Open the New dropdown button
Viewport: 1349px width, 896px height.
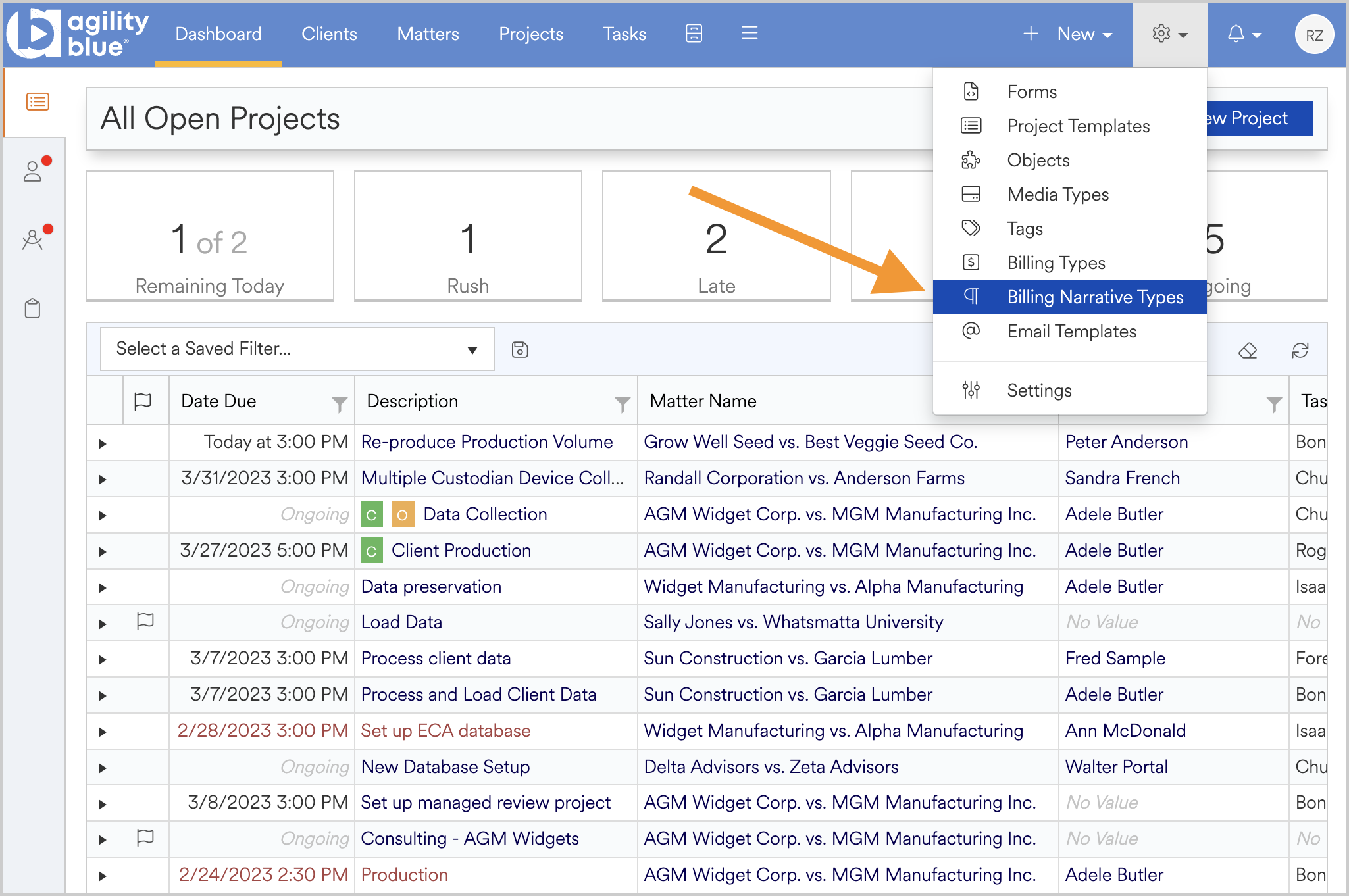pyautogui.click(x=1068, y=34)
